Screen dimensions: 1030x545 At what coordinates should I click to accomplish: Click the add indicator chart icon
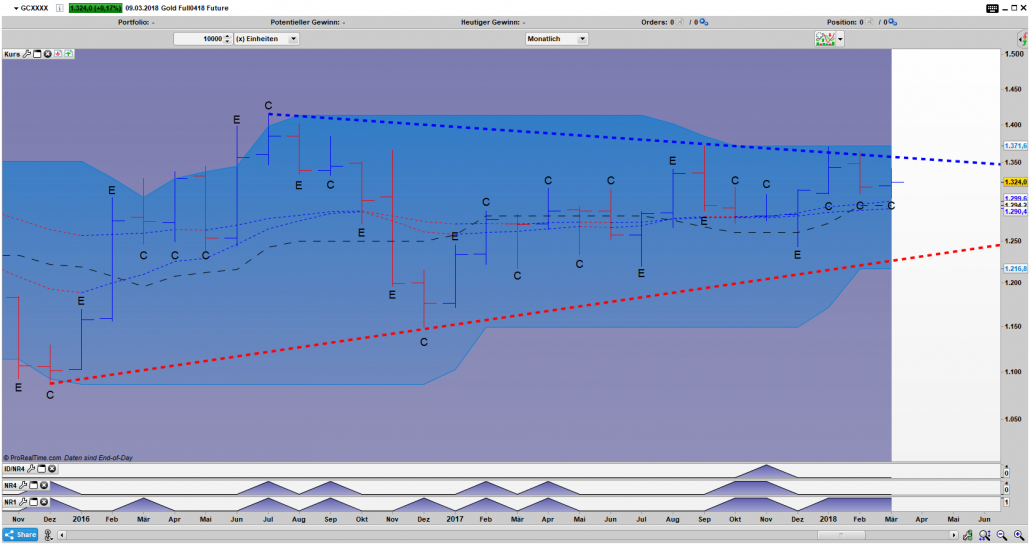825,39
